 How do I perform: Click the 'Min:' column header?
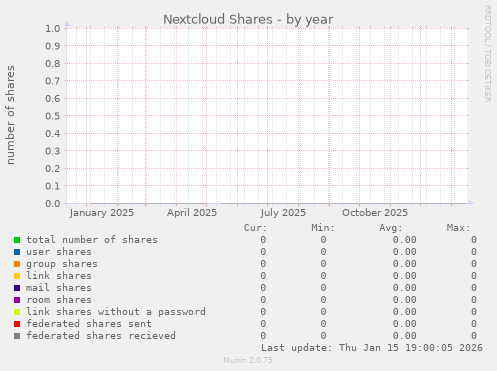click(x=323, y=228)
